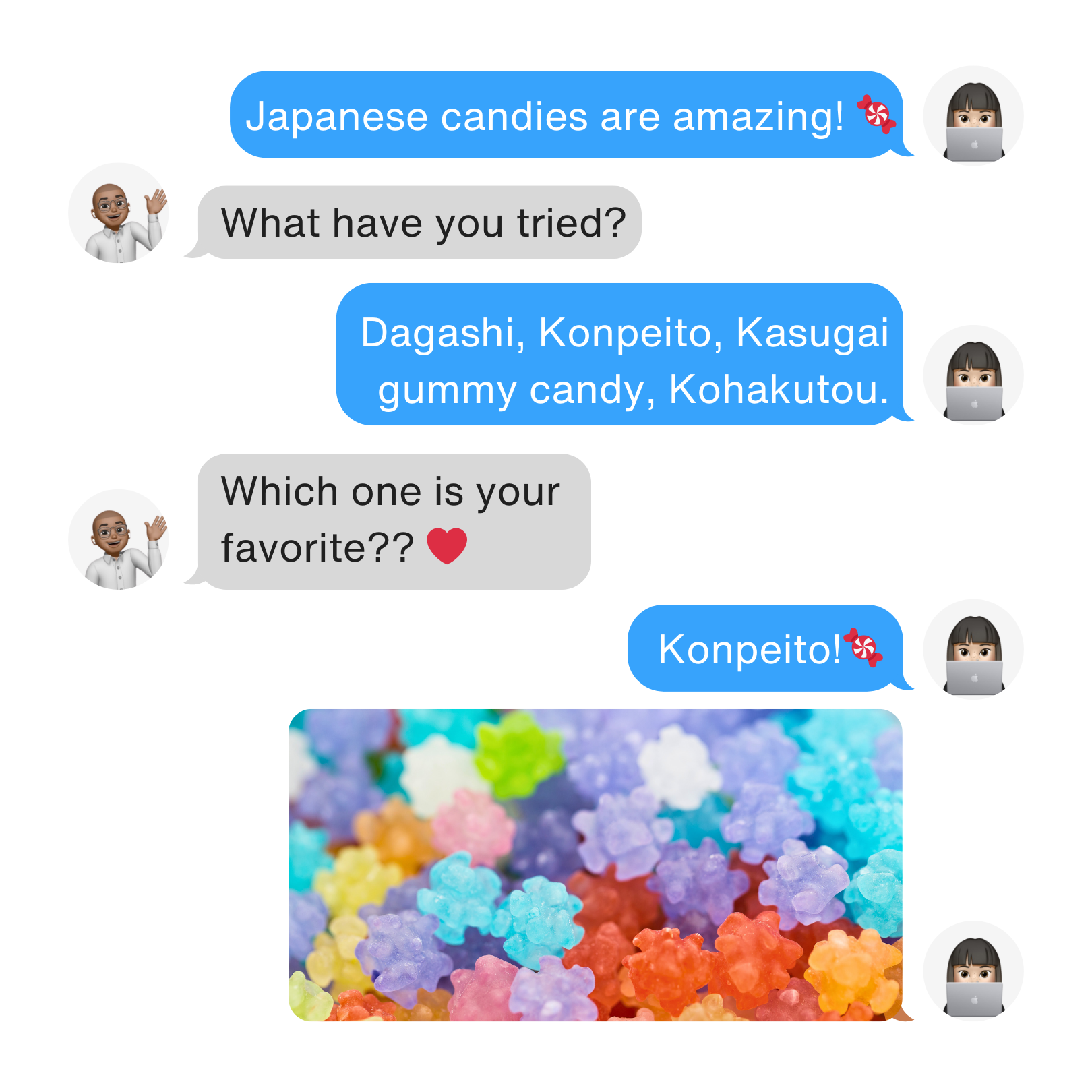The width and height of the screenshot is (1092, 1092).
Task: Open the waving man avatar beside the favorite question
Action: (x=119, y=540)
